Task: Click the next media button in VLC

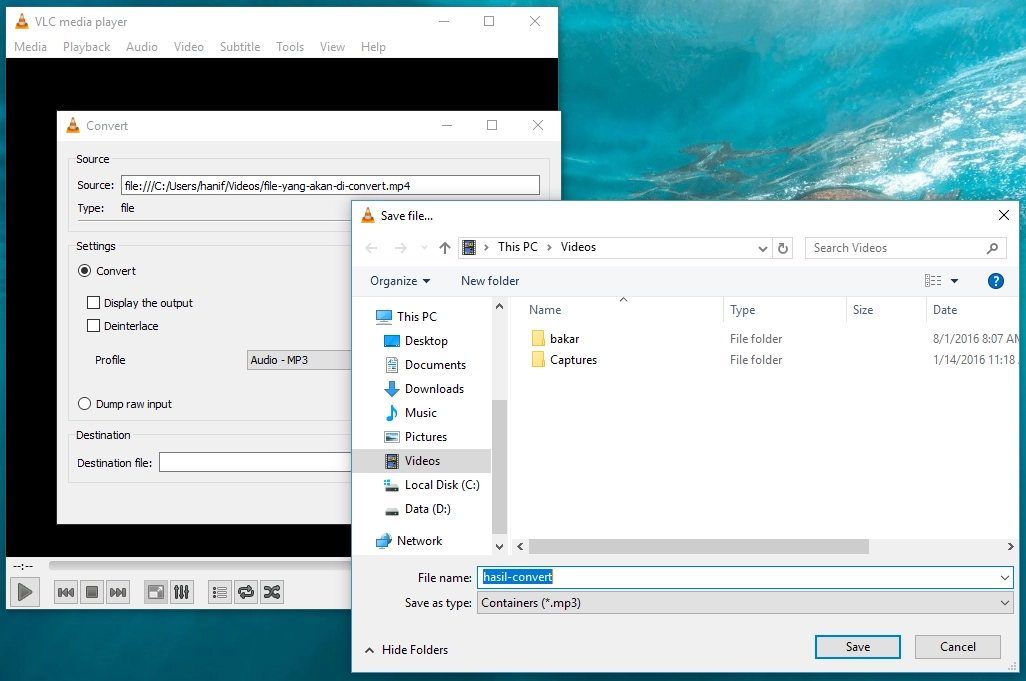Action: coord(118,593)
